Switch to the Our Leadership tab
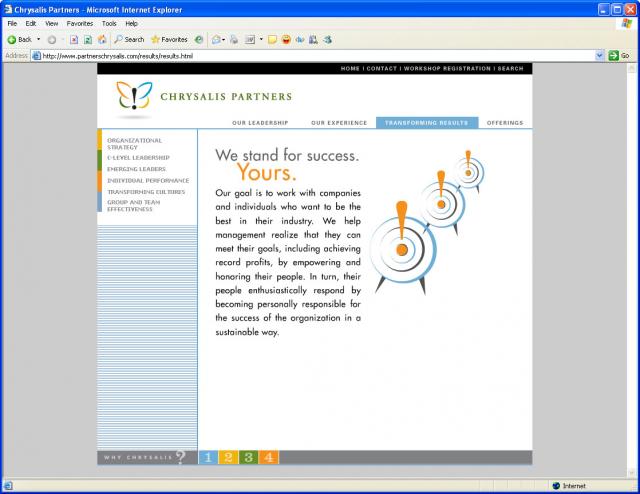The width and height of the screenshot is (640, 494). (260, 123)
